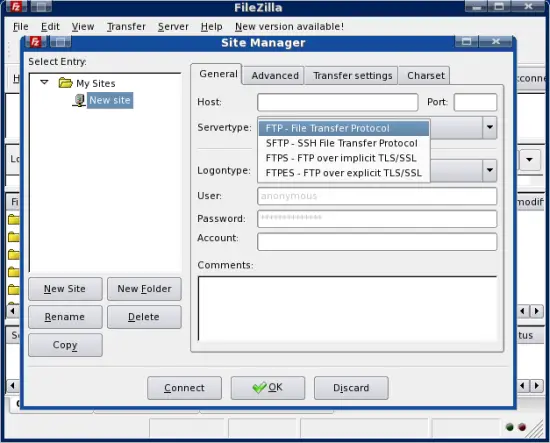Select the New site entry in the tree
Image resolution: width=550 pixels, height=443 pixels.
(110, 100)
